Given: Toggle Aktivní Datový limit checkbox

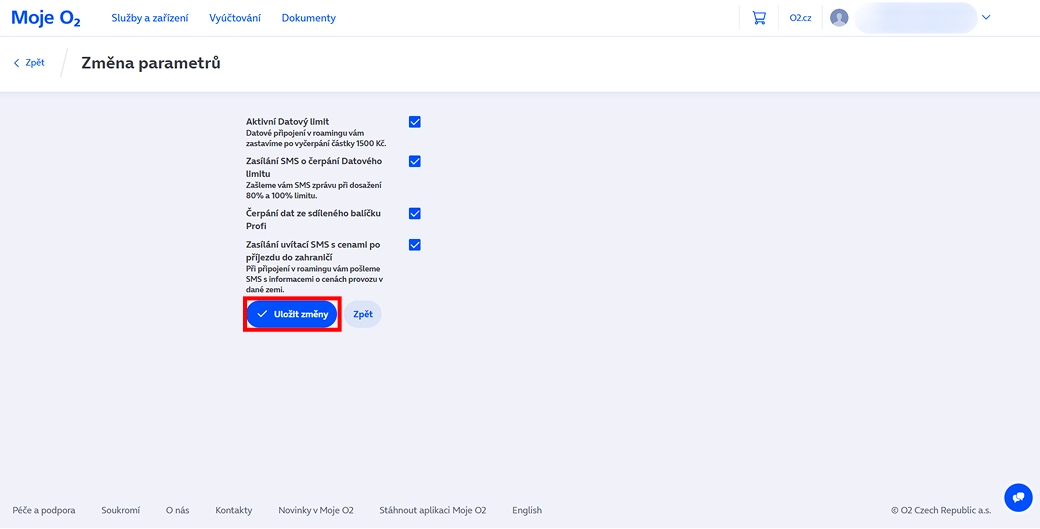Looking at the screenshot, I should [x=415, y=122].
